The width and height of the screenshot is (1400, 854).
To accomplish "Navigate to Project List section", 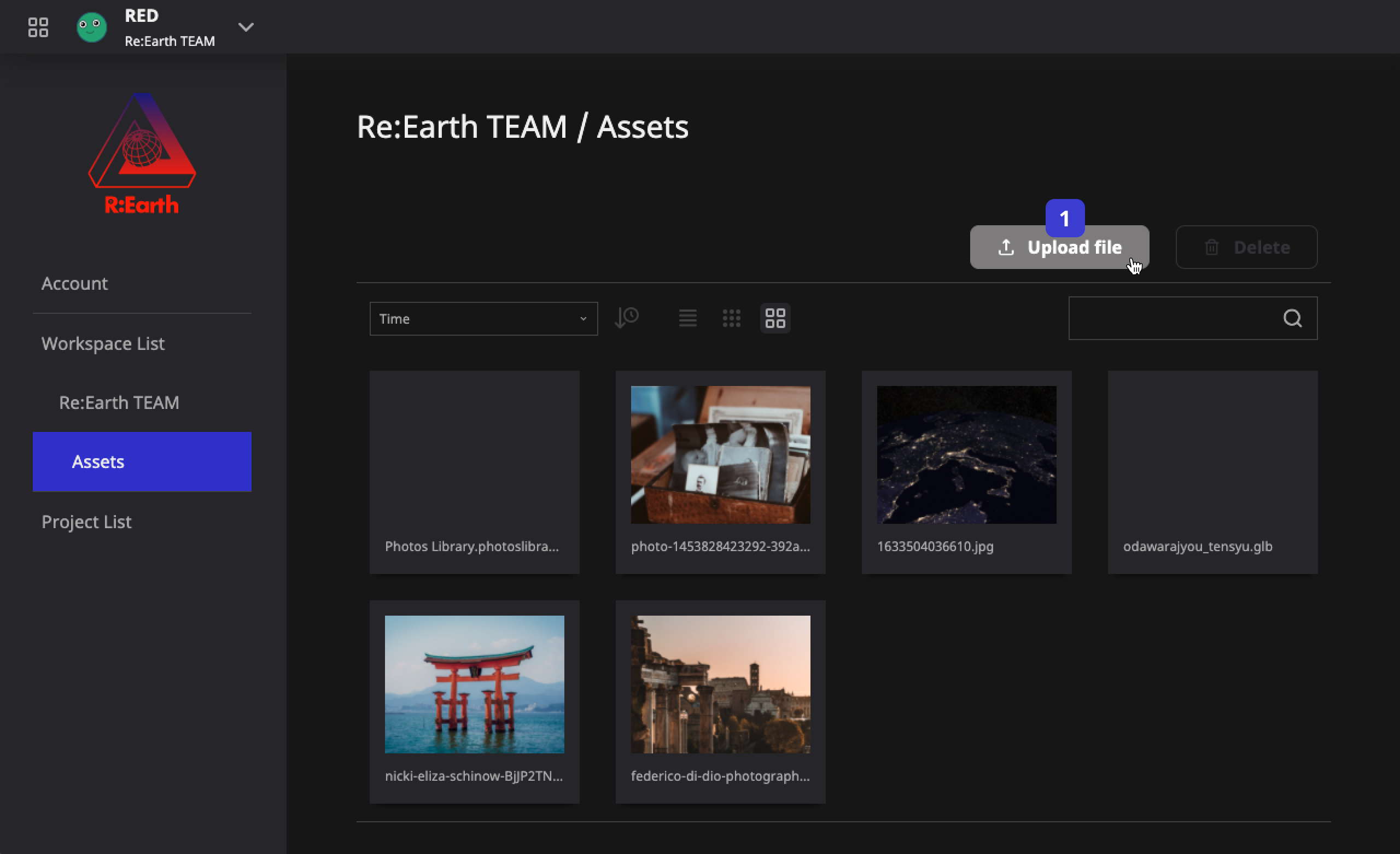I will click(x=86, y=521).
